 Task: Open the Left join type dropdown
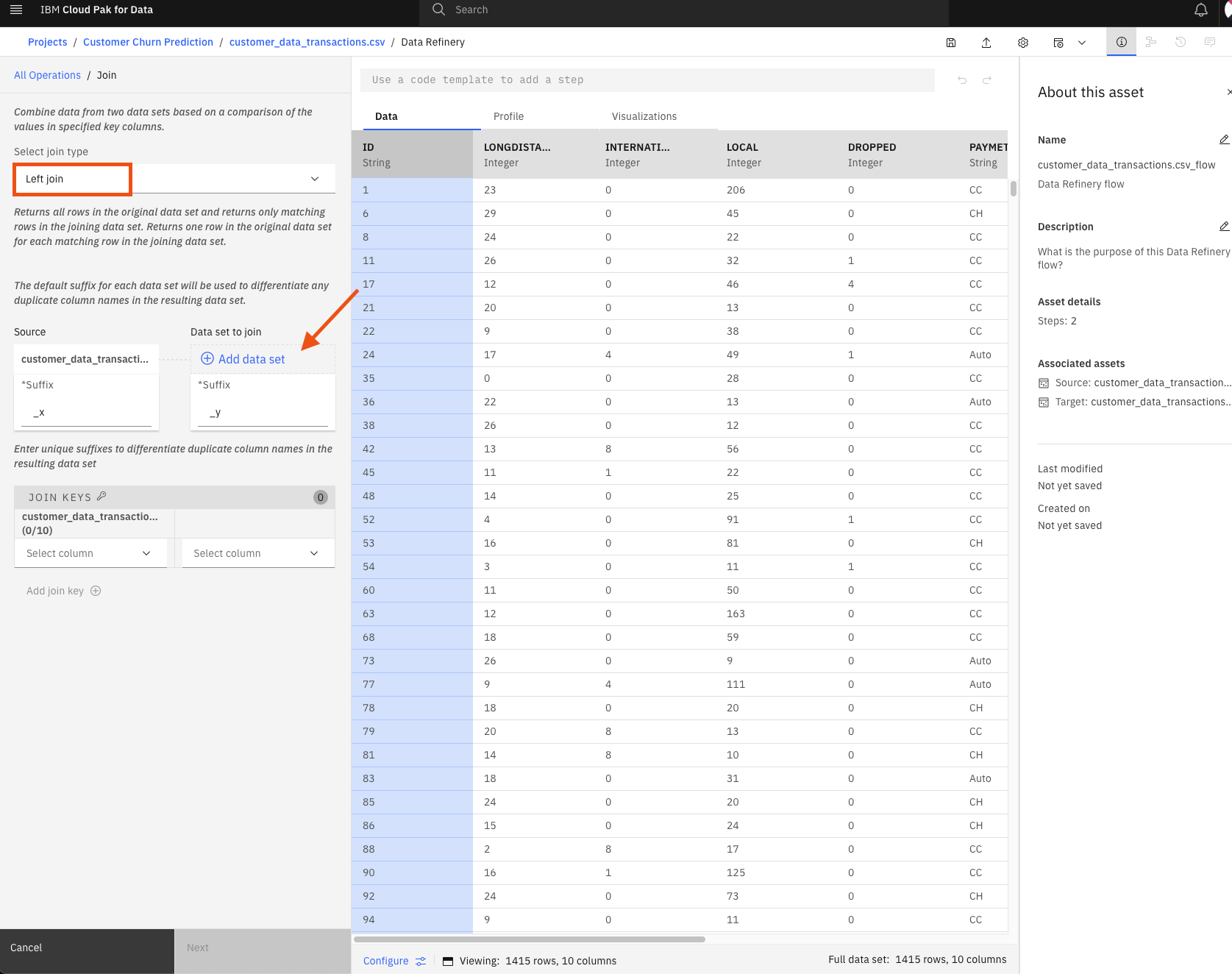coord(174,179)
